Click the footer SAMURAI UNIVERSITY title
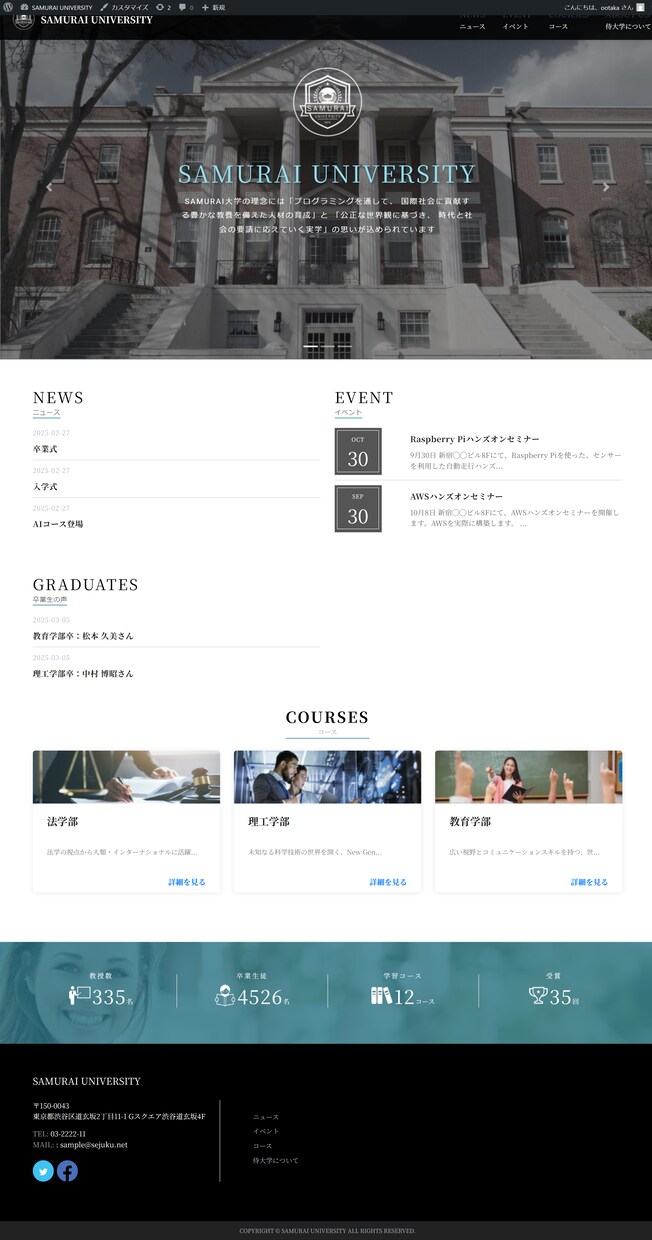Screen dimensions: 652x1240 [x=87, y=1081]
